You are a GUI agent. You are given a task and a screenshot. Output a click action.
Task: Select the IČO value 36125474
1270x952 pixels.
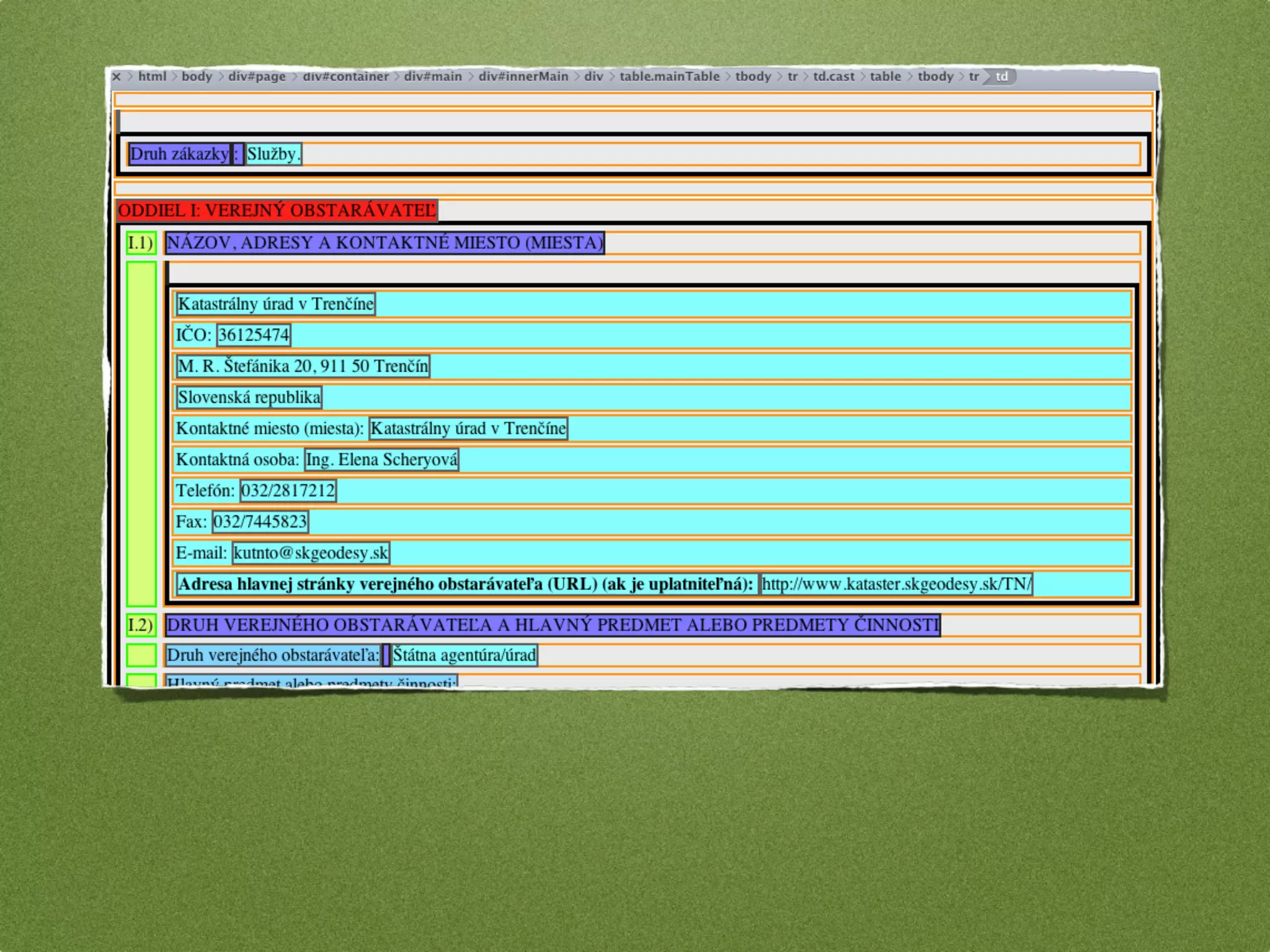coord(254,335)
